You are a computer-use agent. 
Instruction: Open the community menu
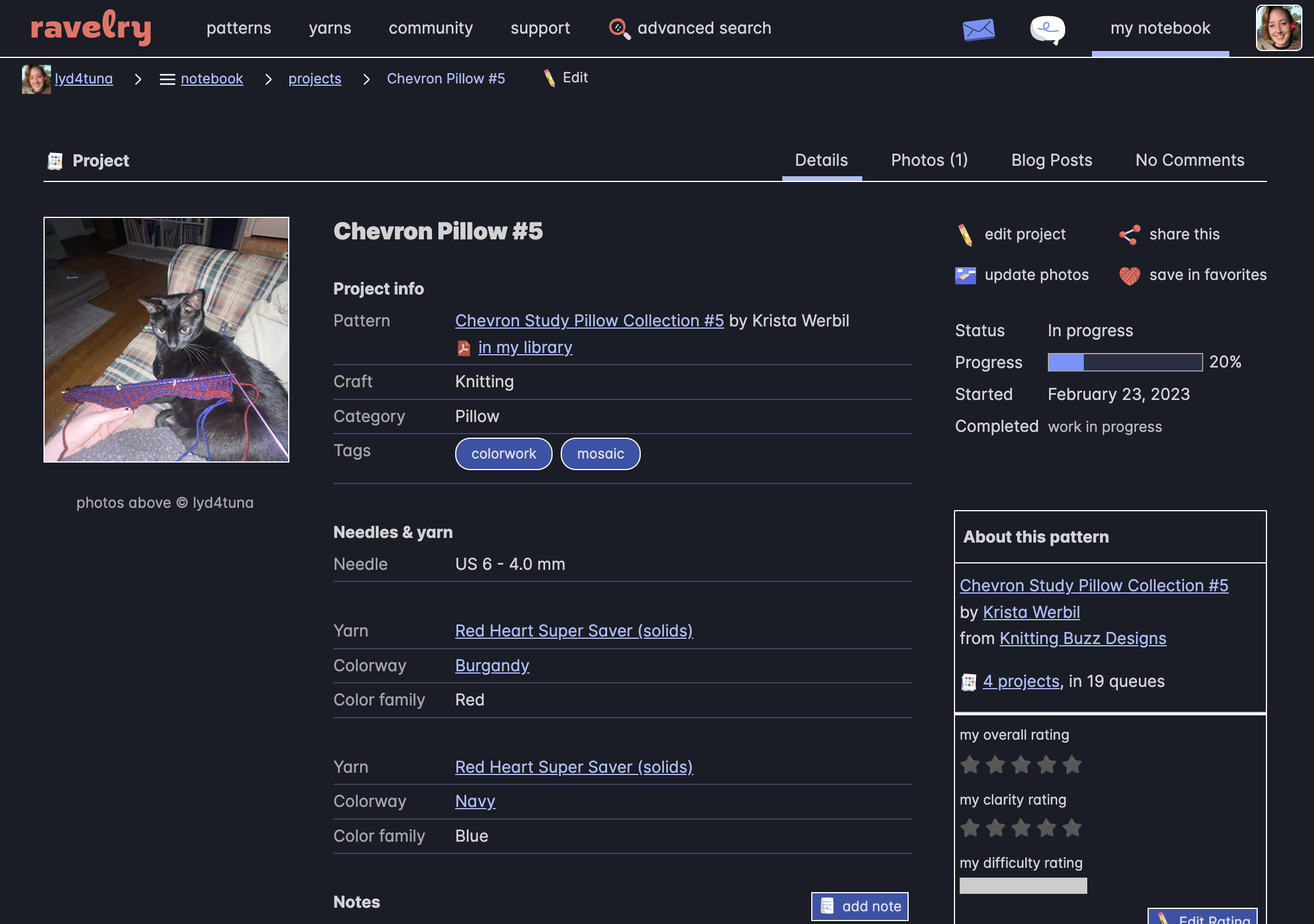click(430, 28)
